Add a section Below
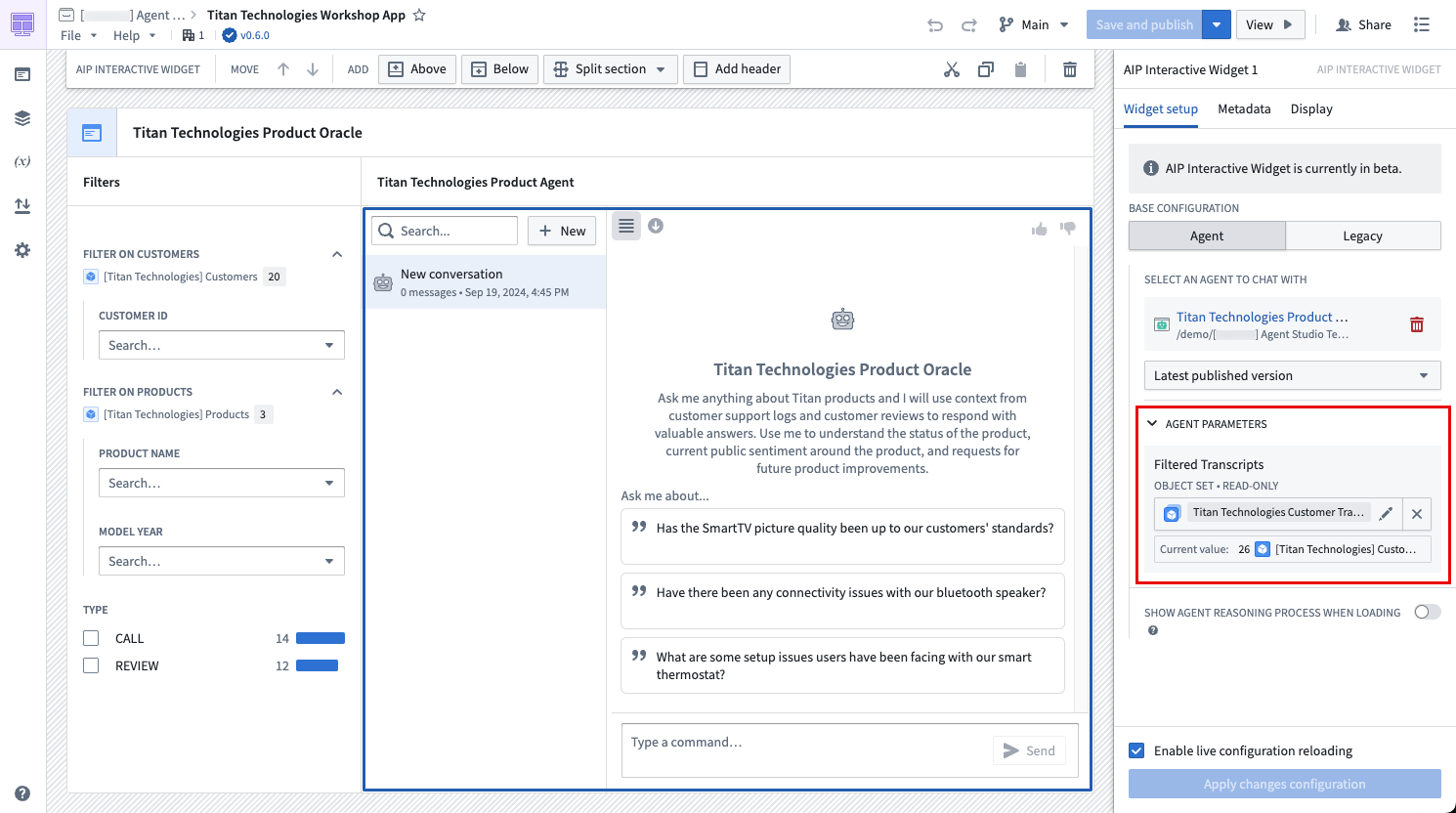 point(499,69)
